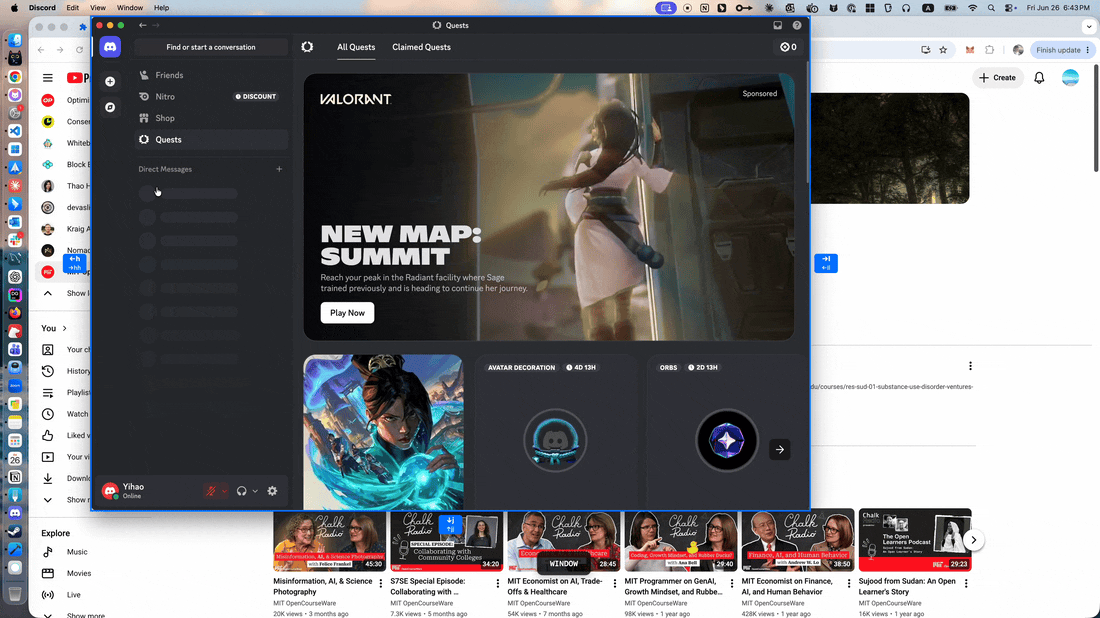Expand microphone input options chevron

tap(224, 491)
